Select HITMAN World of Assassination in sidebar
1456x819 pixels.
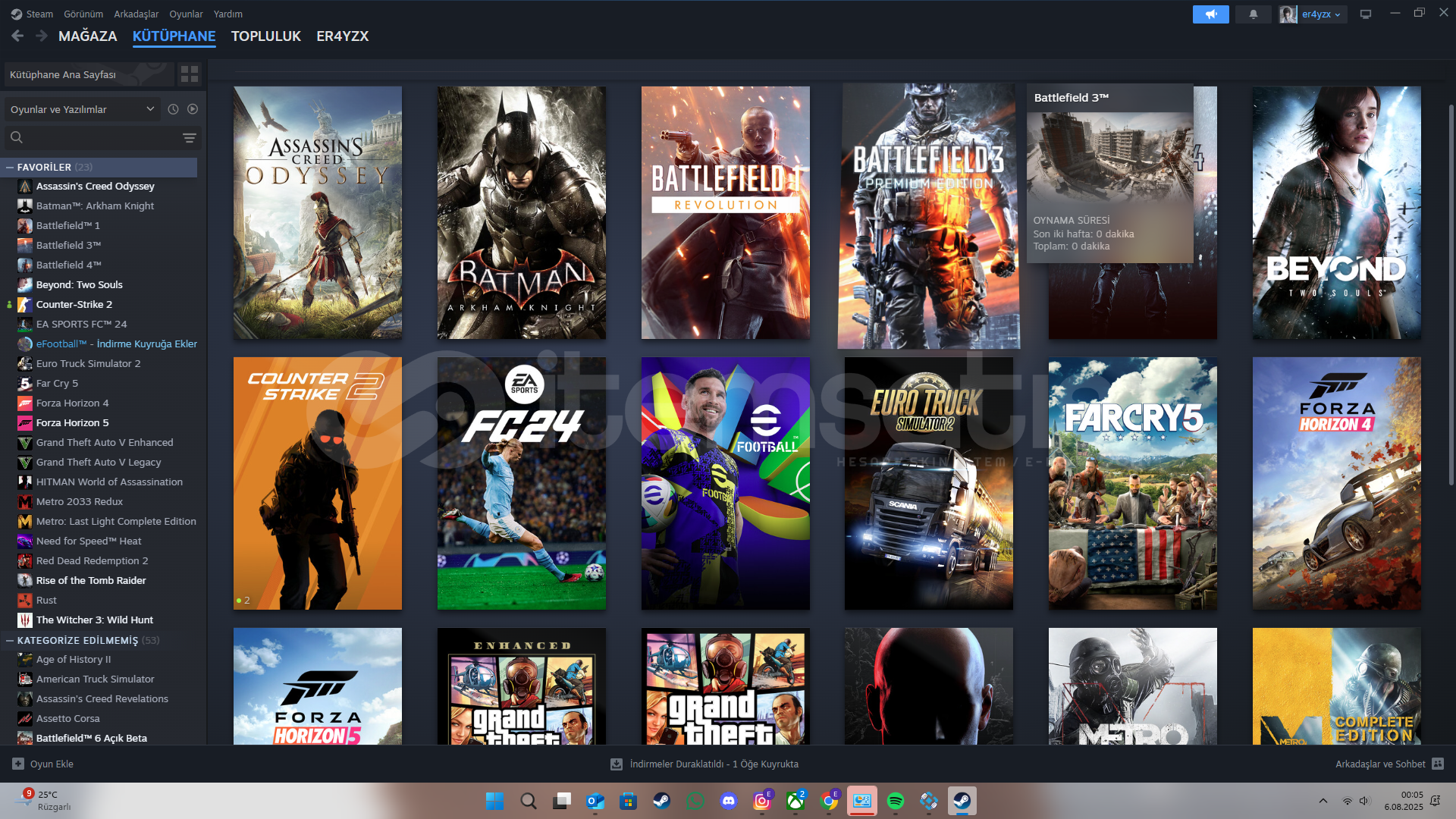[106, 482]
